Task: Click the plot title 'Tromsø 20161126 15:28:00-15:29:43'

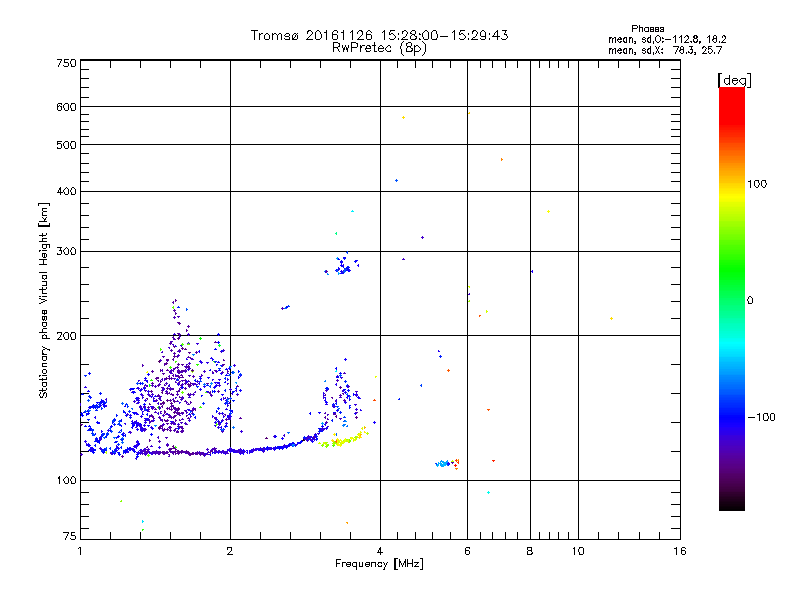Action: [379, 35]
